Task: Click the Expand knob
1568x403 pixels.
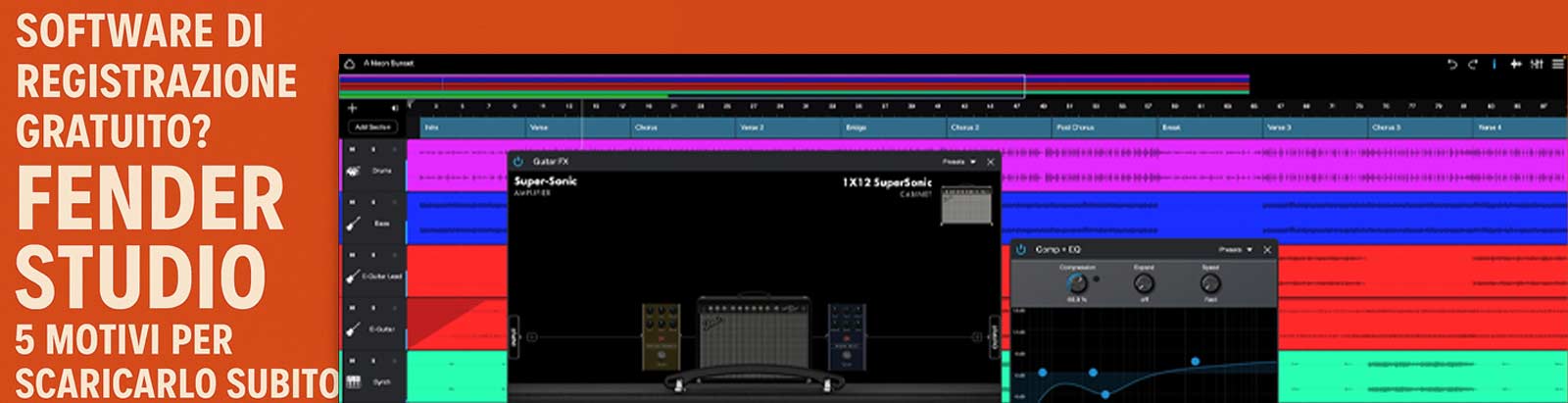Action: tap(1143, 284)
